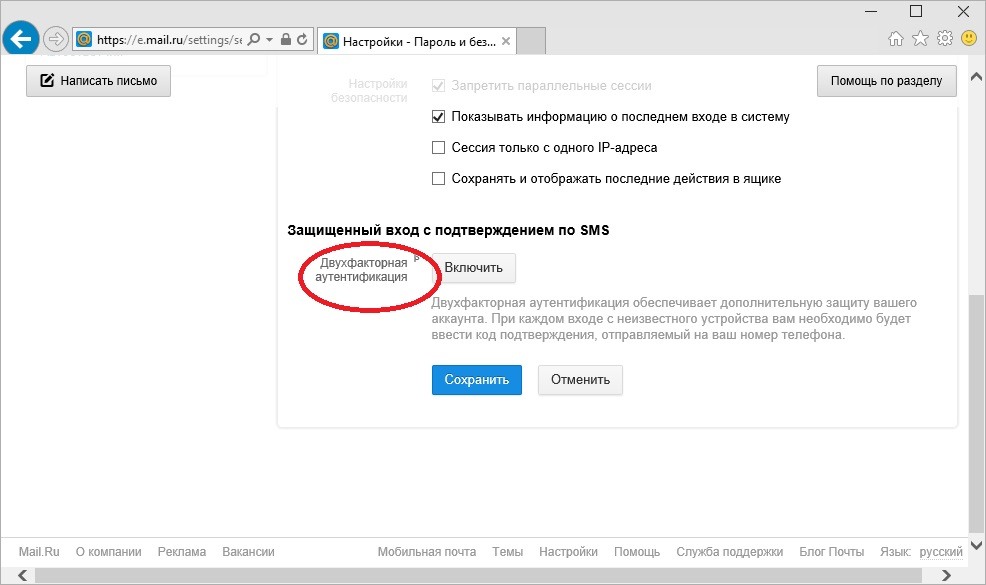The width and height of the screenshot is (986, 585).
Task: Click the browser Back arrow button
Action: click(20, 40)
